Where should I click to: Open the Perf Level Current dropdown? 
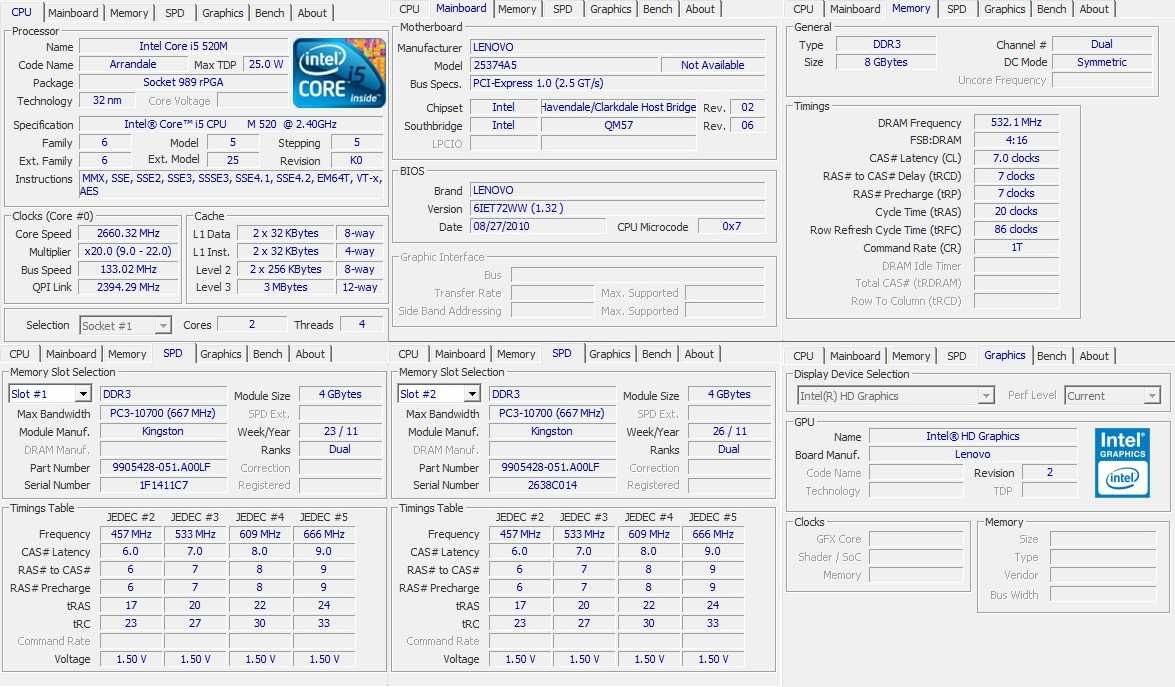point(1112,396)
